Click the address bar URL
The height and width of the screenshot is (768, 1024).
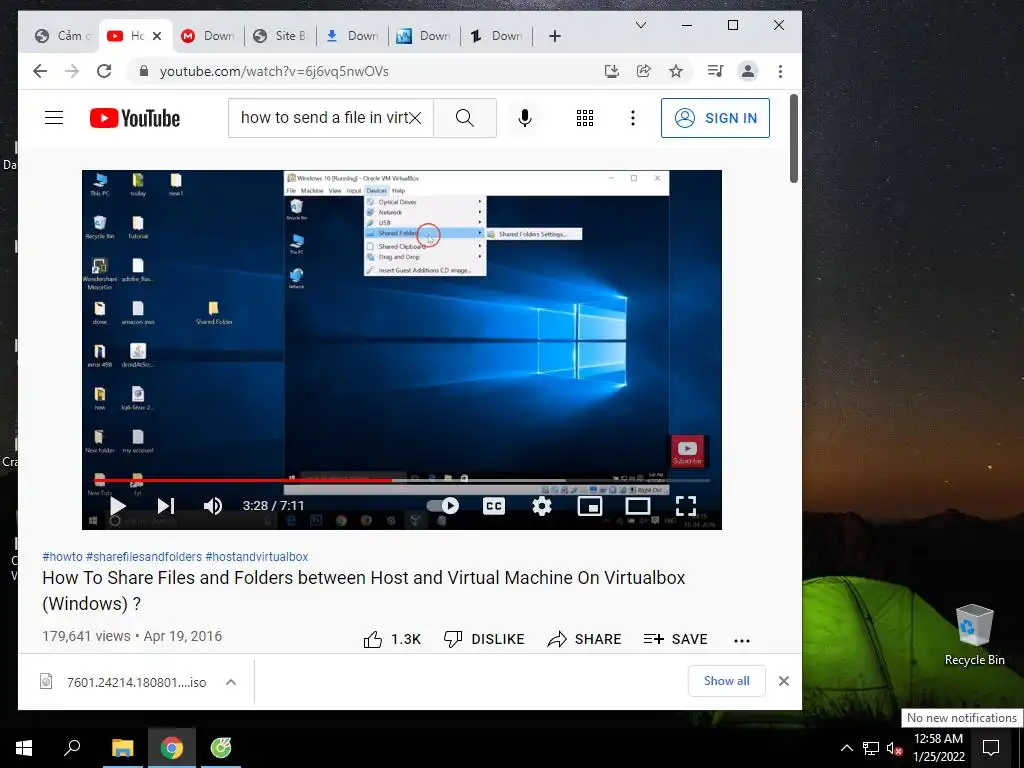click(x=274, y=71)
